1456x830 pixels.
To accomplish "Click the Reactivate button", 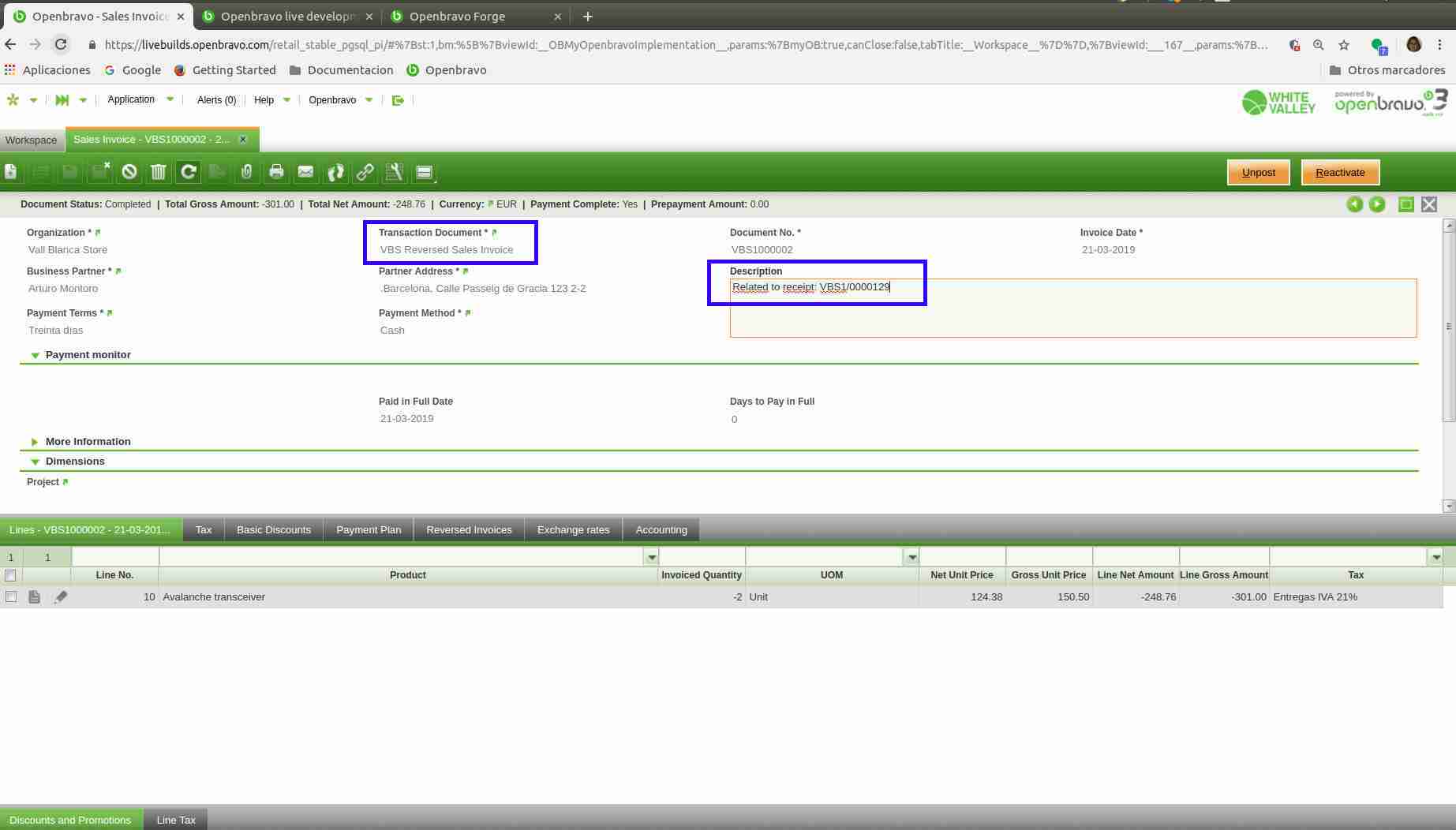I will pos(1339,173).
